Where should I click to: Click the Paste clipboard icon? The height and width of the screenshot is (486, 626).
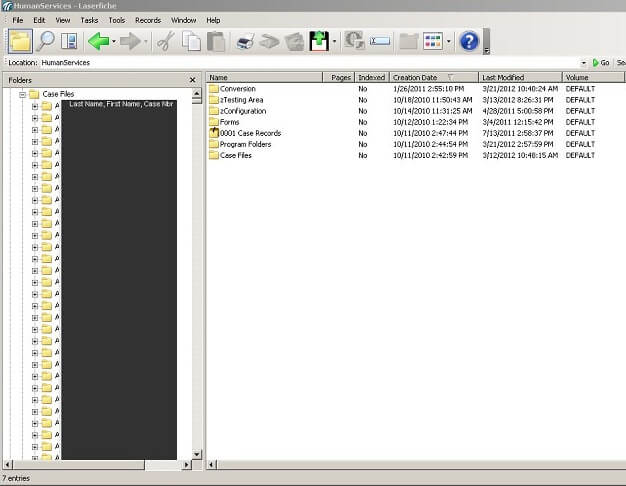(x=216, y=41)
